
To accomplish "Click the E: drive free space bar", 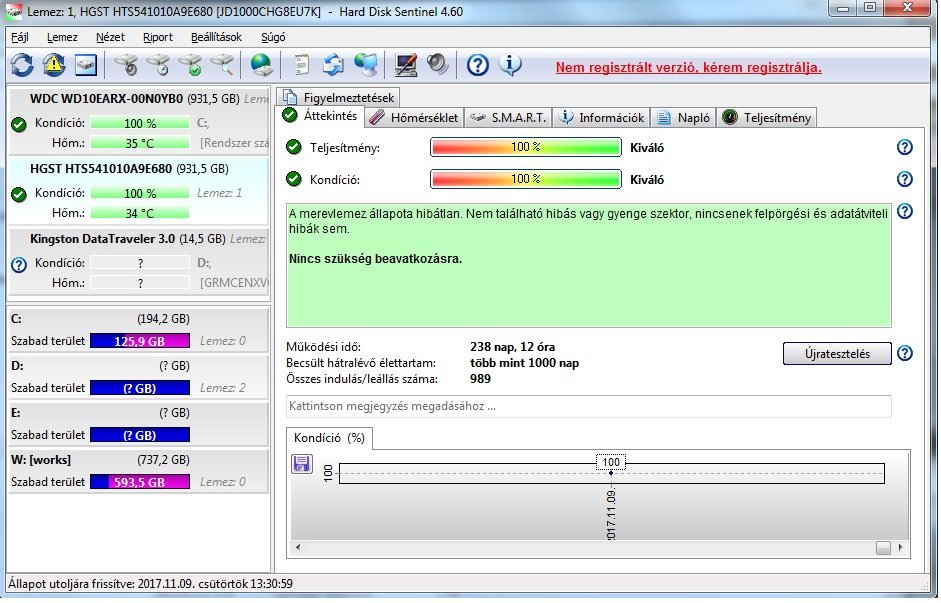I will click(140, 435).
